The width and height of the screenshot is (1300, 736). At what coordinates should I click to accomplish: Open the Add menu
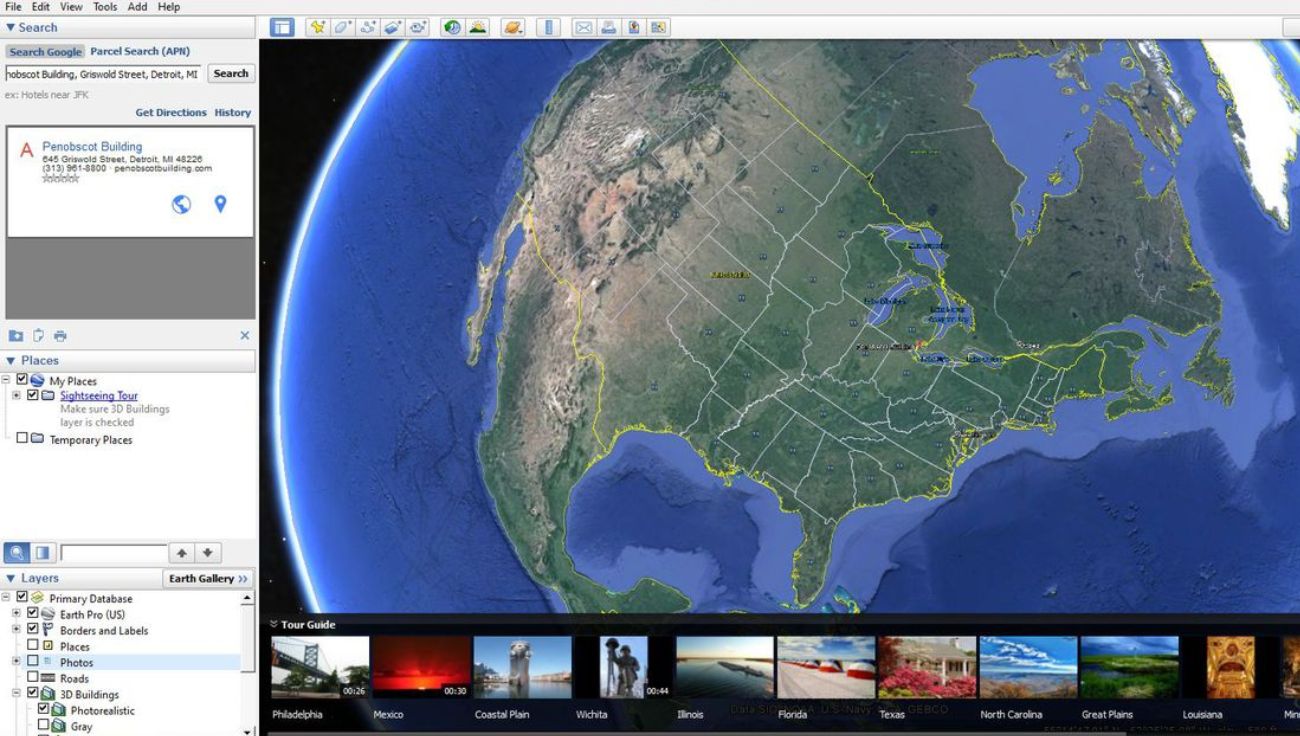(x=137, y=7)
